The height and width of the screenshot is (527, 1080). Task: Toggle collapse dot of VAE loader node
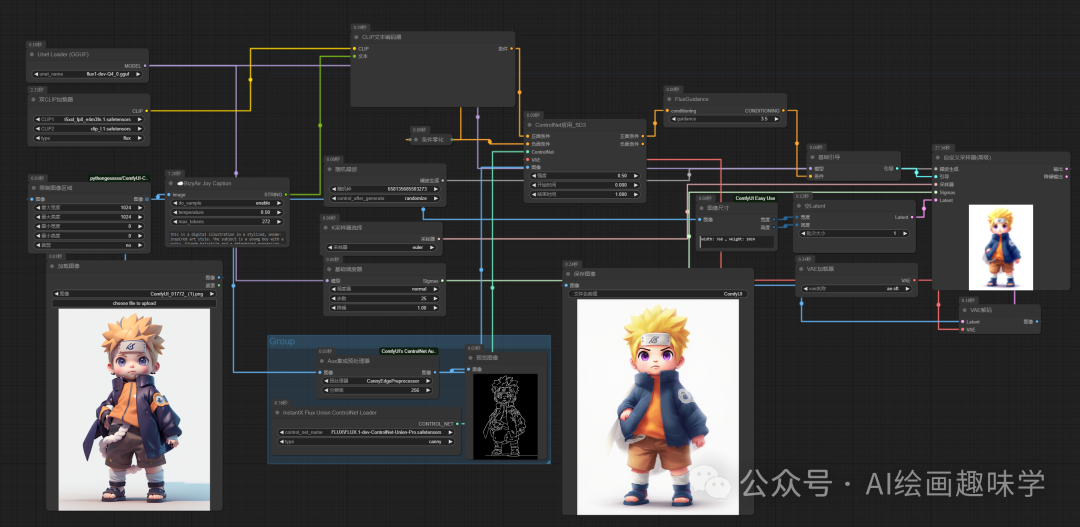(799, 269)
